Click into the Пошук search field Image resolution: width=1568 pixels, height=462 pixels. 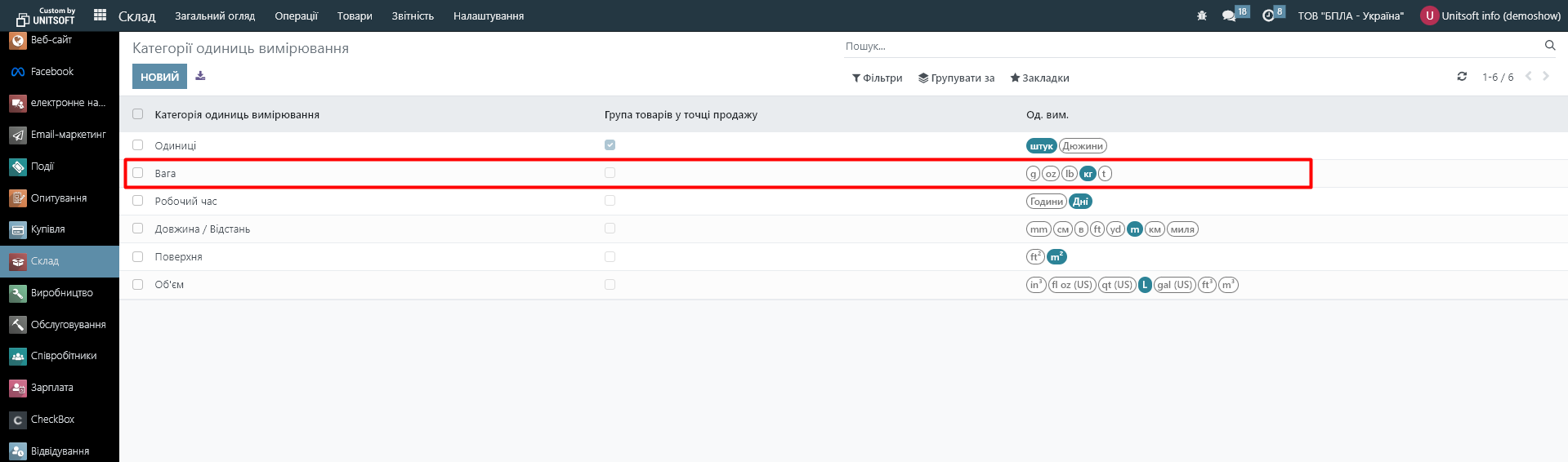coord(1185,47)
